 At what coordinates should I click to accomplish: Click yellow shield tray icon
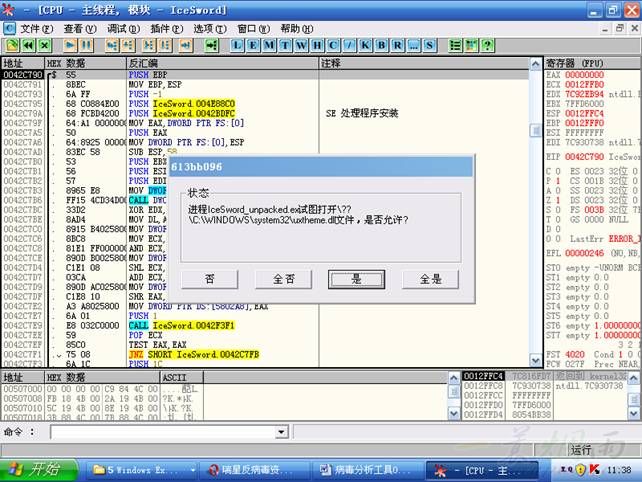click(x=581, y=469)
